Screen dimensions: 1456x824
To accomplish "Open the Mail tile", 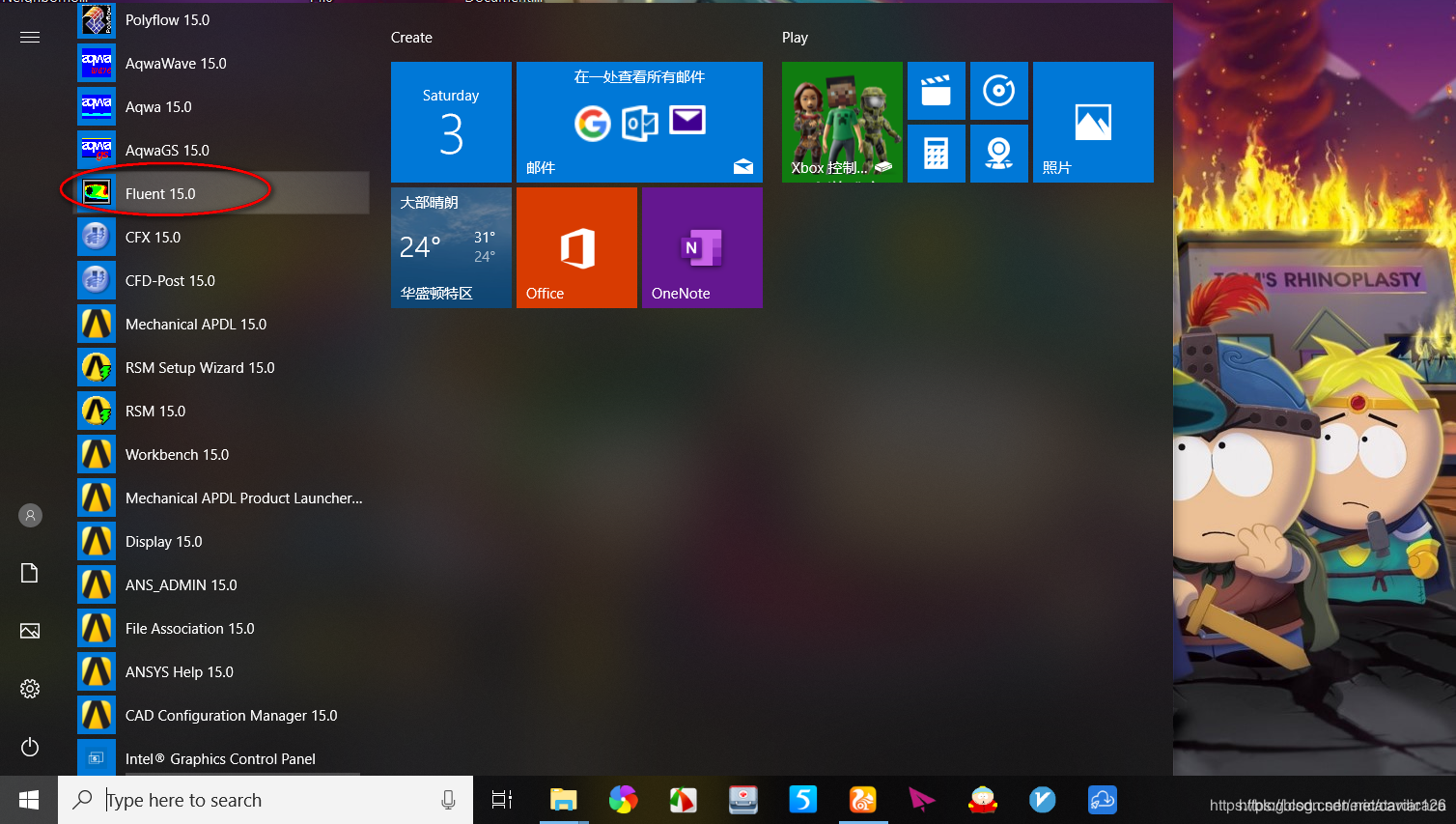I will [639, 122].
